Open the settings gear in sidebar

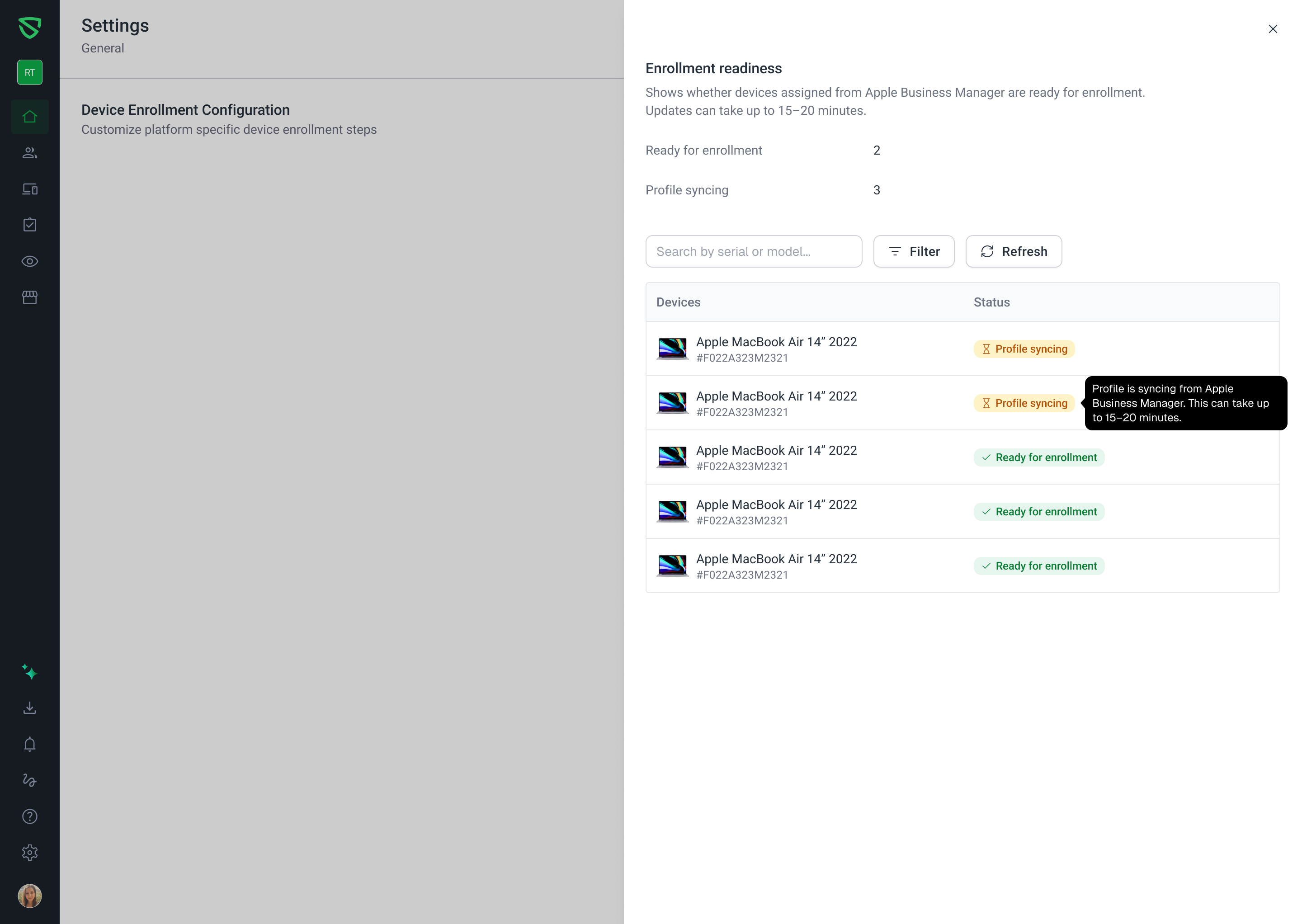[29, 852]
